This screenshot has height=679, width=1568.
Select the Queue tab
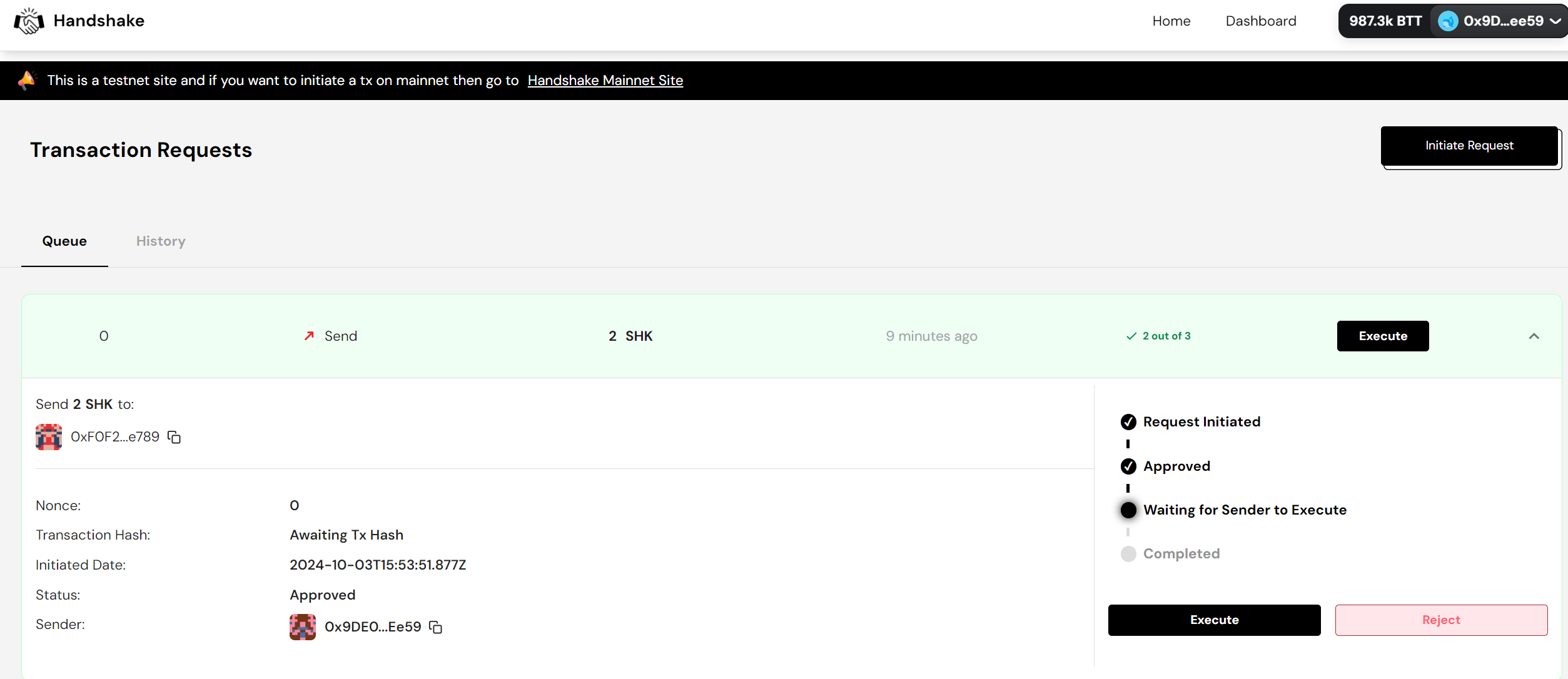coord(64,241)
